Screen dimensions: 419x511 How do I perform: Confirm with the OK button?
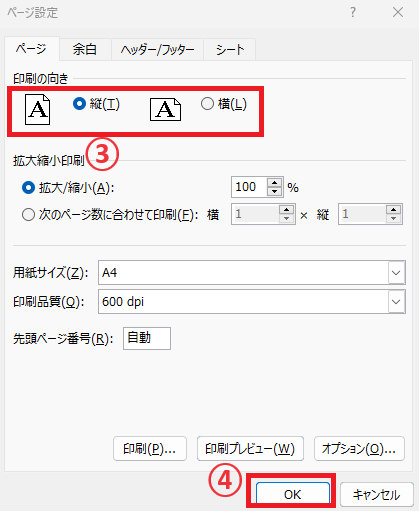(293, 494)
